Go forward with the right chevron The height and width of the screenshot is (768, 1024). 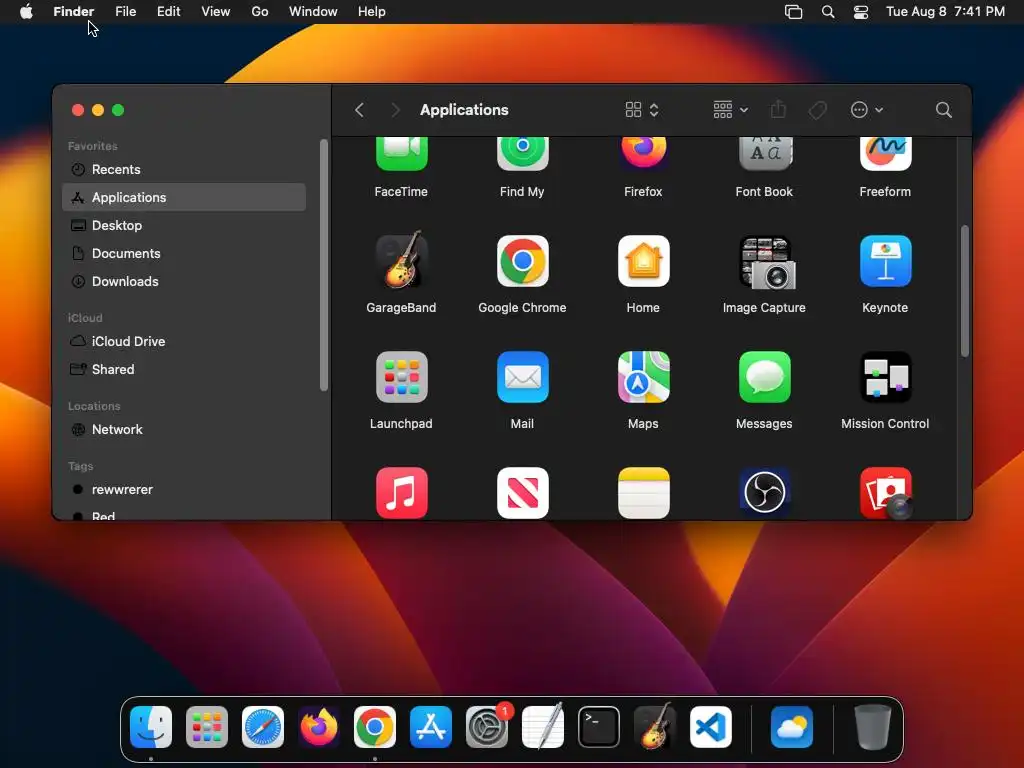[x=395, y=110]
